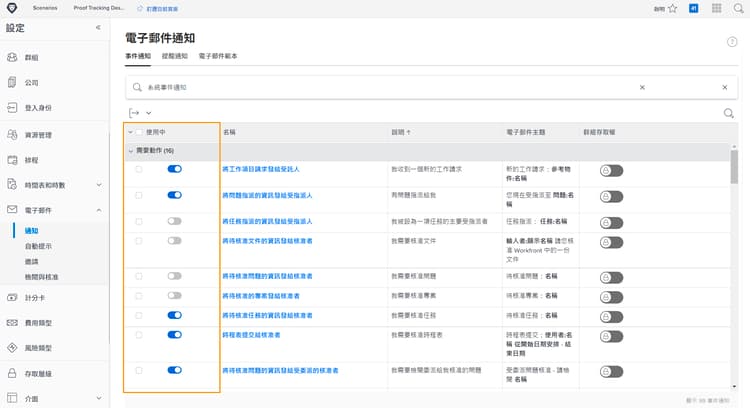Click the pin current page icon
This screenshot has height=408, width=750.
point(140,9)
